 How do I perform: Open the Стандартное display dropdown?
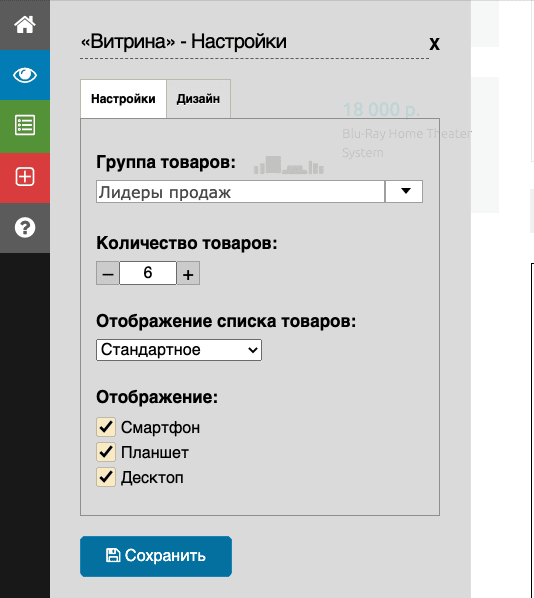point(179,350)
